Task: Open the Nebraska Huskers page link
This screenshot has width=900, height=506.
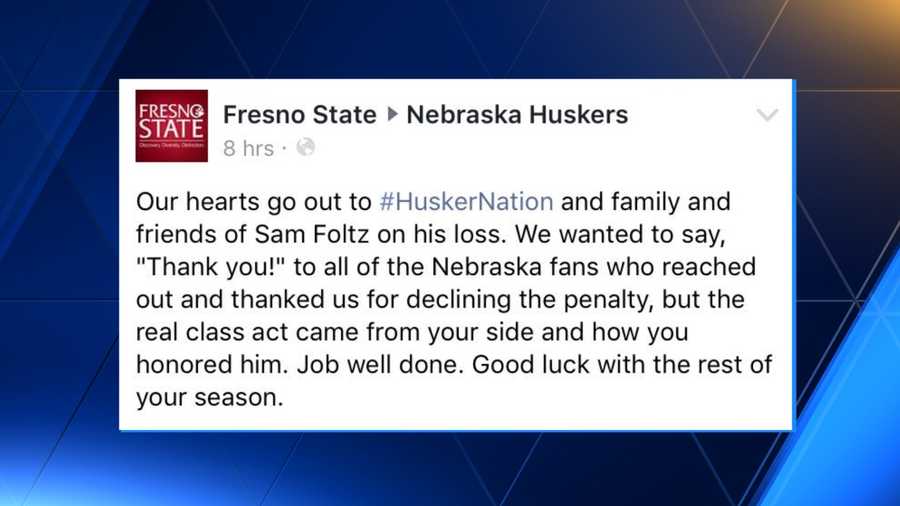Action: 517,115
